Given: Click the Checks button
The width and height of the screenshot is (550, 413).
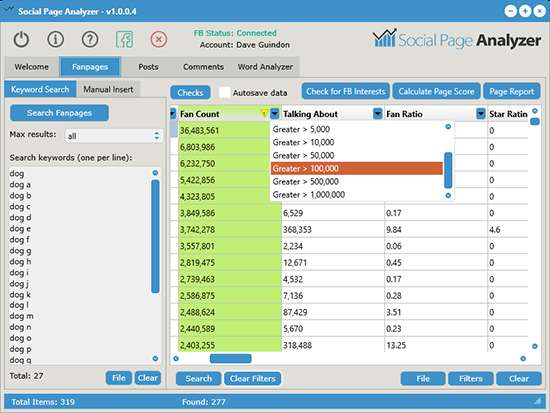Looking at the screenshot, I should click(x=190, y=93).
